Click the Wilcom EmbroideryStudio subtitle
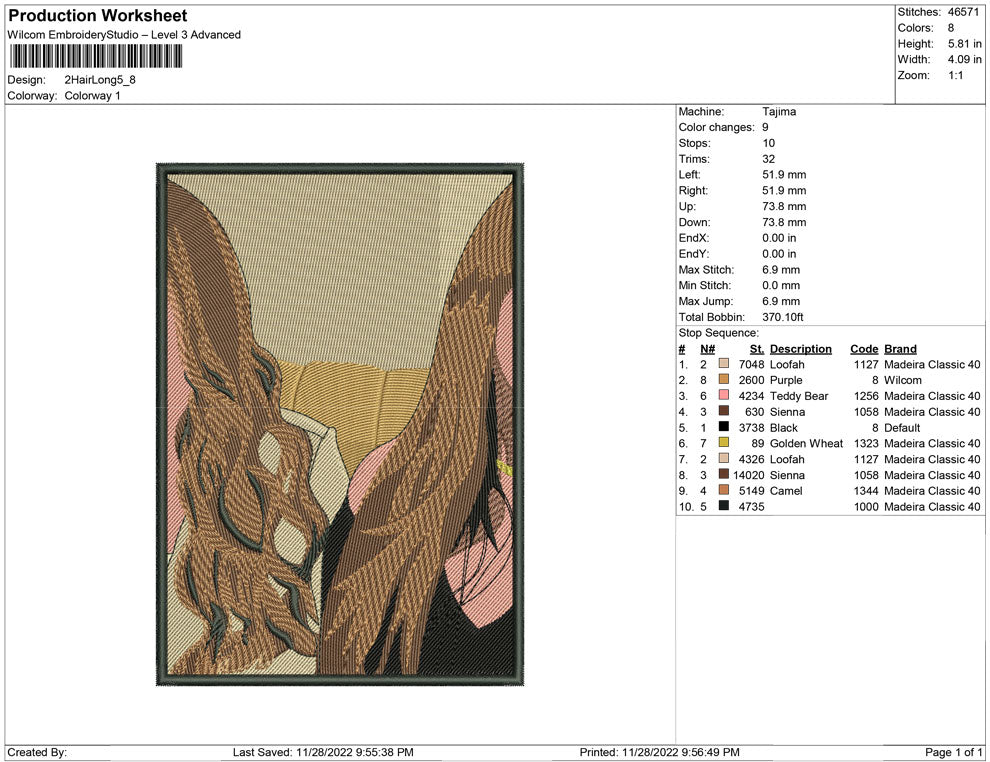 [124, 35]
